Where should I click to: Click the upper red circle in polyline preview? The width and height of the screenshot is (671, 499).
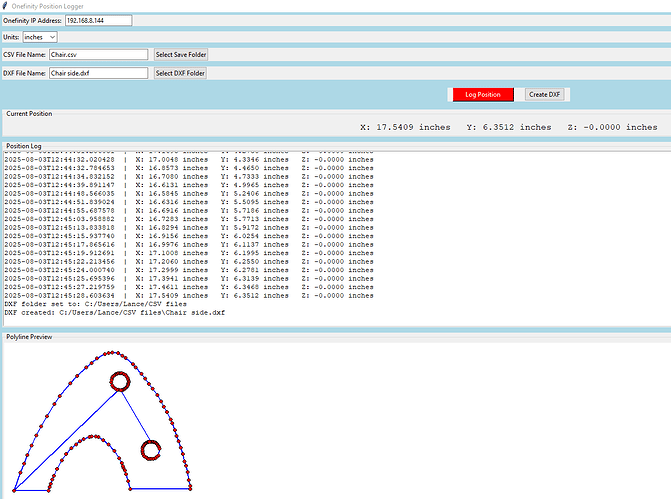click(120, 381)
